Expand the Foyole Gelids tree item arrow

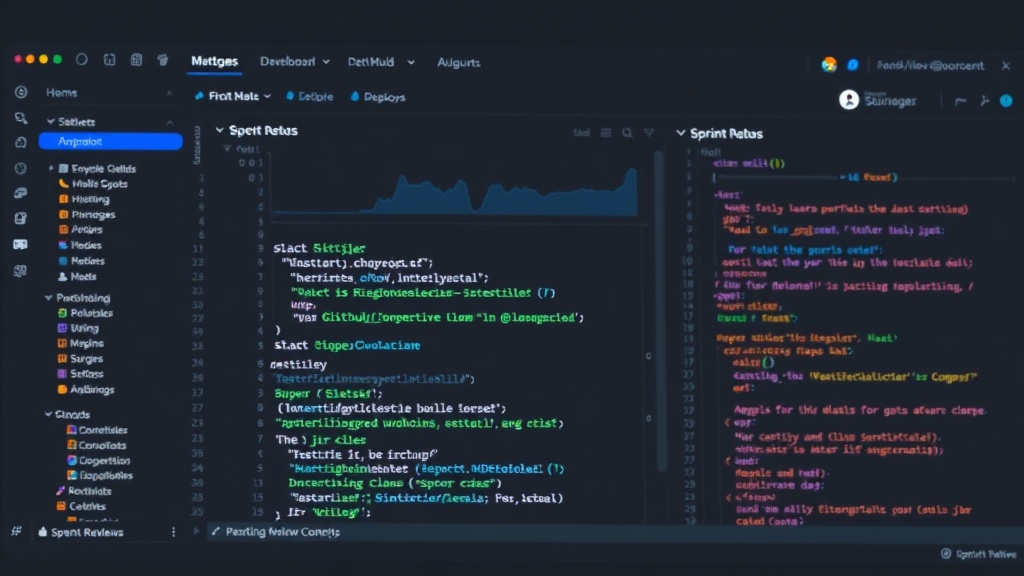coord(51,168)
